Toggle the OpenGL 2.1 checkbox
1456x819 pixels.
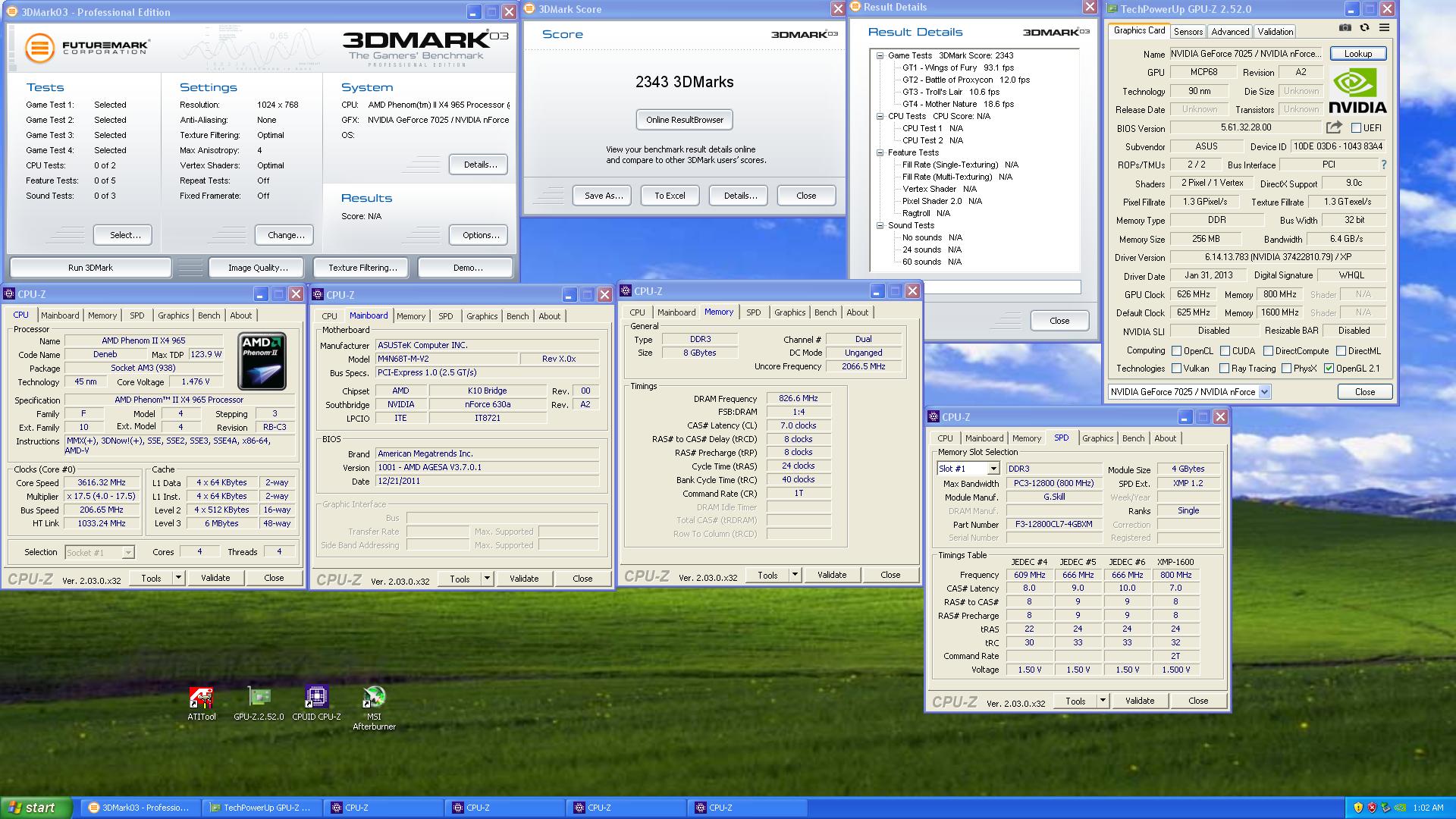tap(1329, 369)
